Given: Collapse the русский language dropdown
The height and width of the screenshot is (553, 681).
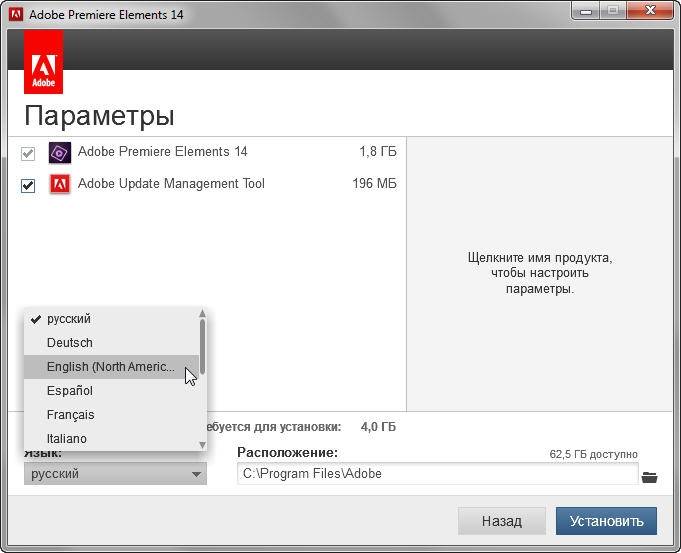Looking at the screenshot, I should click(116, 474).
